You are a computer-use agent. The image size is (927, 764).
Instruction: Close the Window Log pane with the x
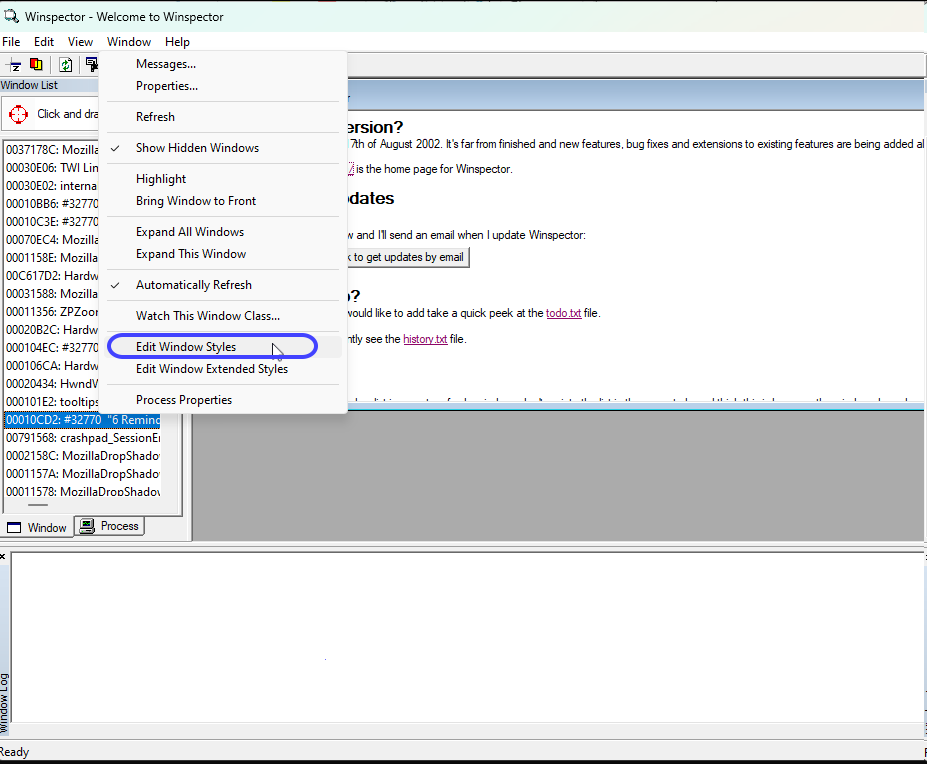(x=3, y=556)
